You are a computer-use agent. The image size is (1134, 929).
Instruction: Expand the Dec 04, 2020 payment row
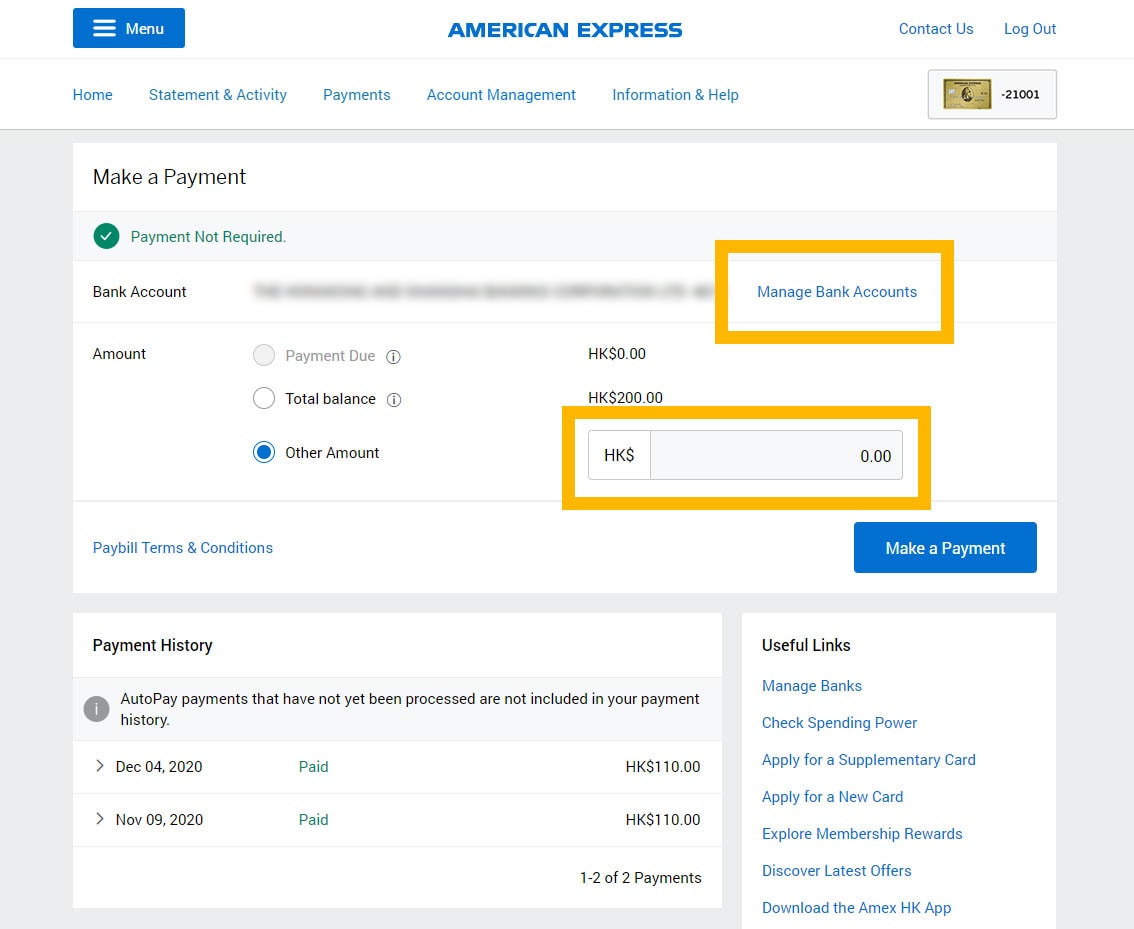[x=99, y=766]
